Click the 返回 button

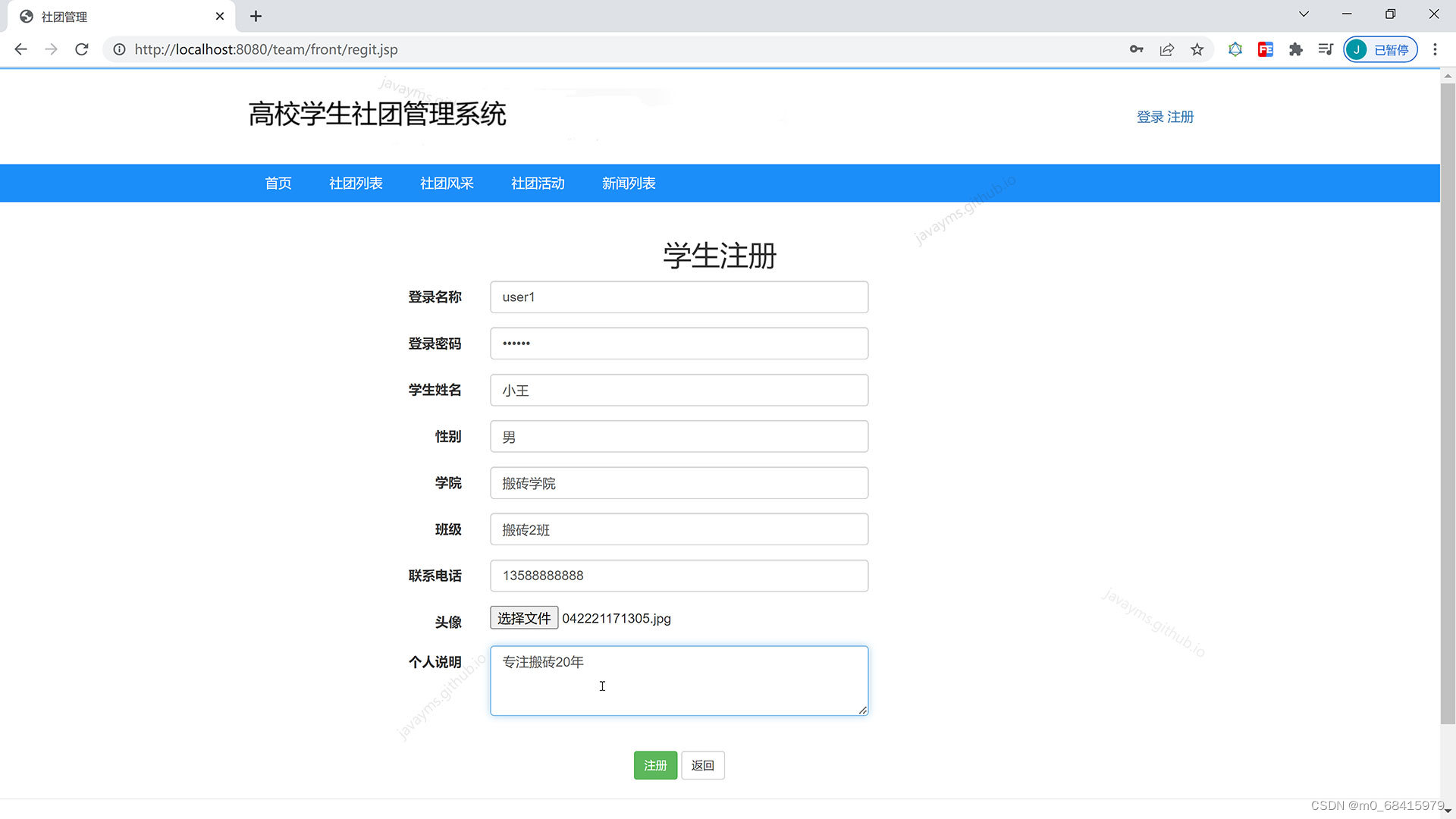(702, 765)
